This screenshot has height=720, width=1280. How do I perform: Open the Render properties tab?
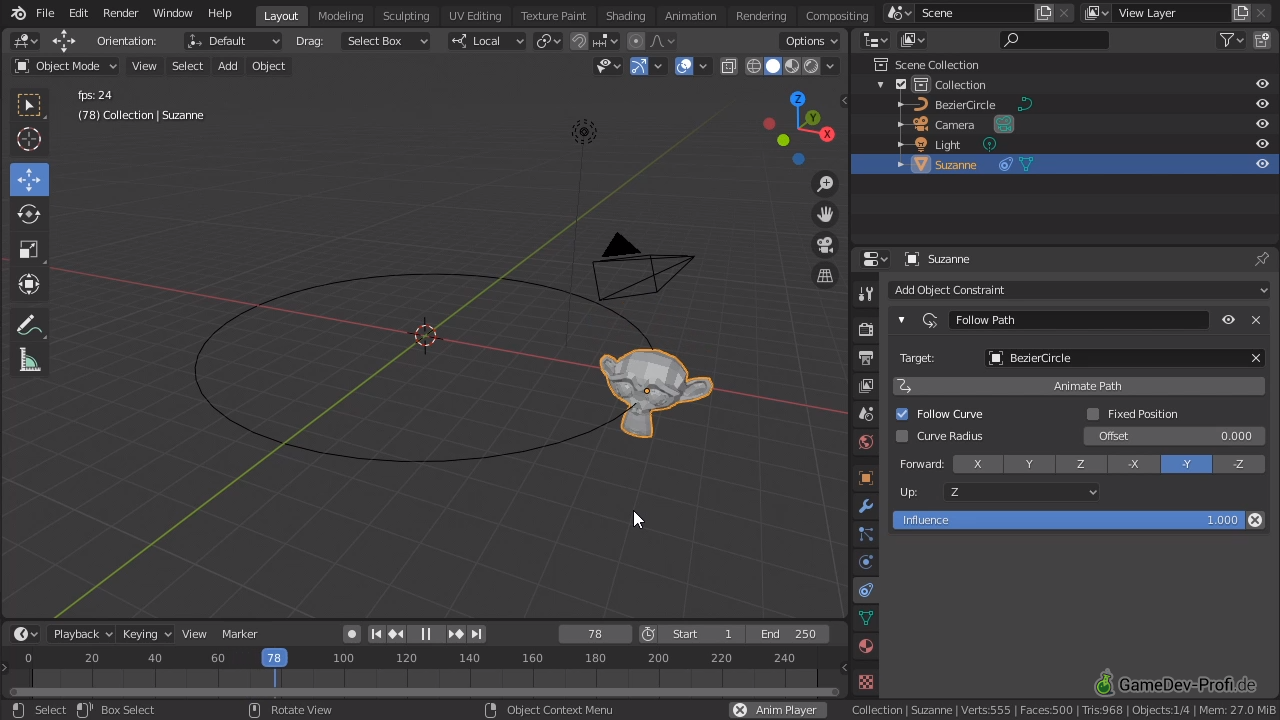point(866,329)
